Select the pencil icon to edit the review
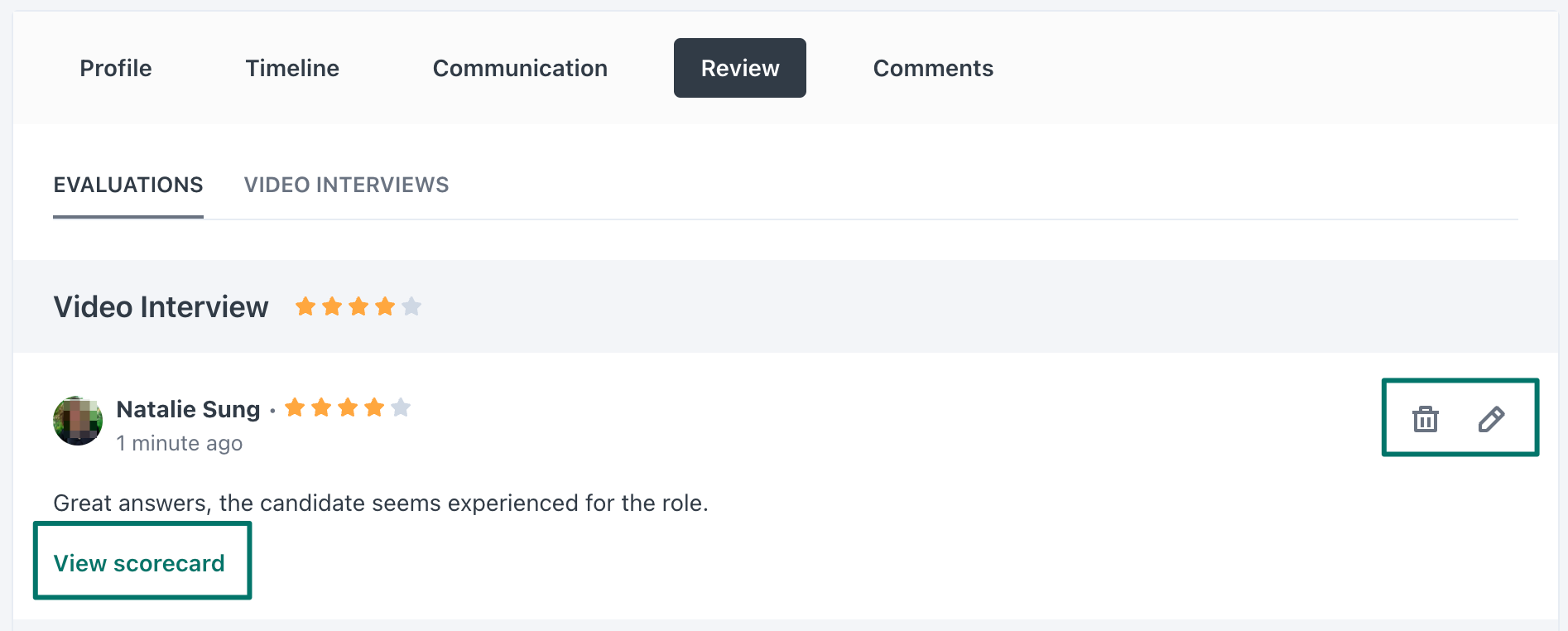 [x=1492, y=419]
